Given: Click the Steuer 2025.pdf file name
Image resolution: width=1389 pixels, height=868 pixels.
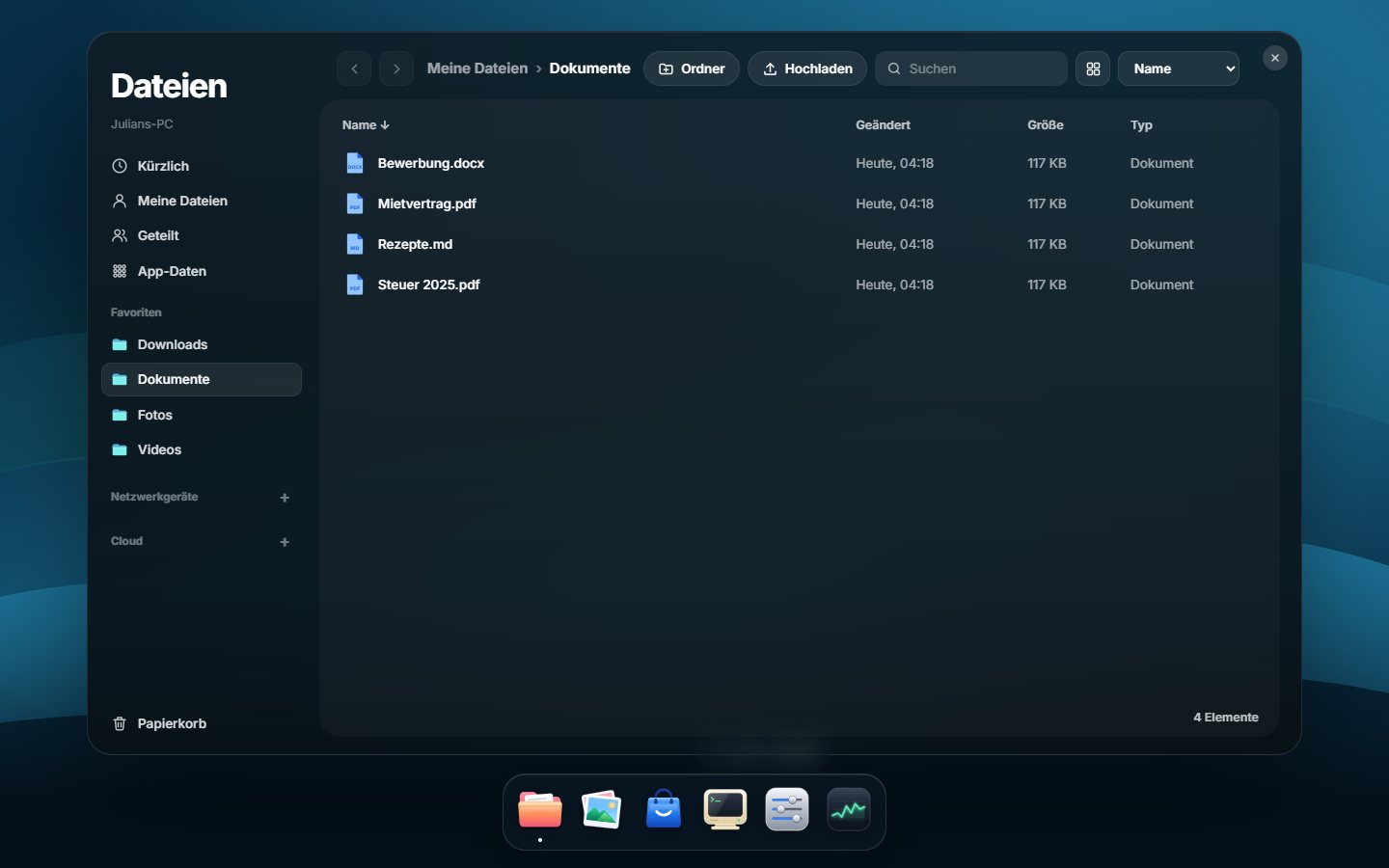Looking at the screenshot, I should click(x=428, y=285).
